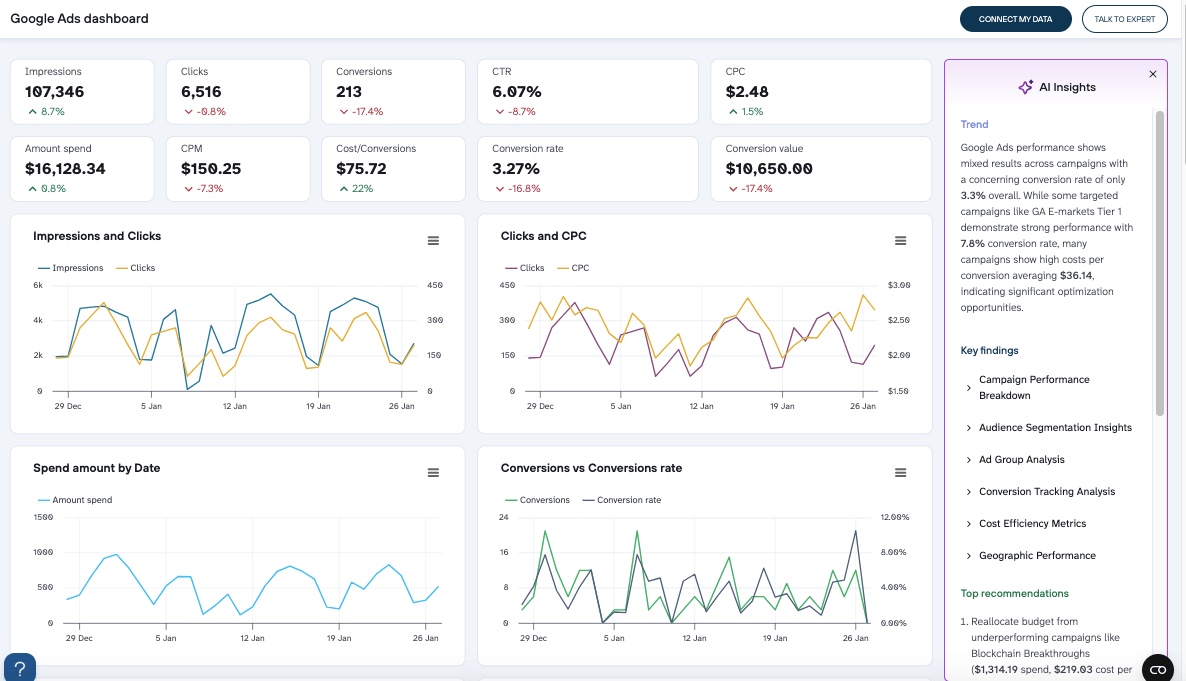Open the Spend amount by Date chart menu

(x=433, y=472)
